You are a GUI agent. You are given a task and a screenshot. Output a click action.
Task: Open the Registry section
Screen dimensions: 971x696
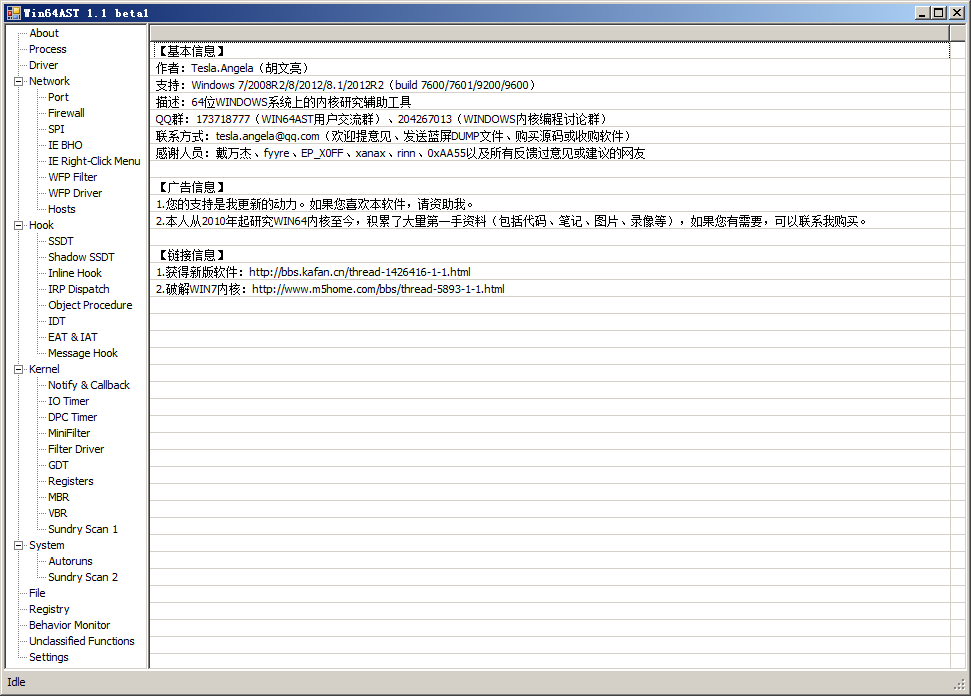(49, 609)
